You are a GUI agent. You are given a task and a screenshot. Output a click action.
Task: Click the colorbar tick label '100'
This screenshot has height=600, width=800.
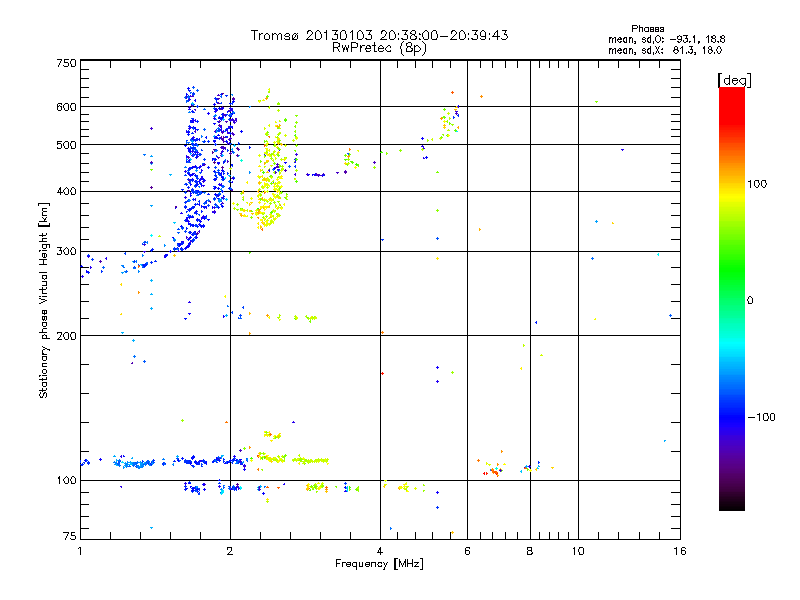point(757,184)
